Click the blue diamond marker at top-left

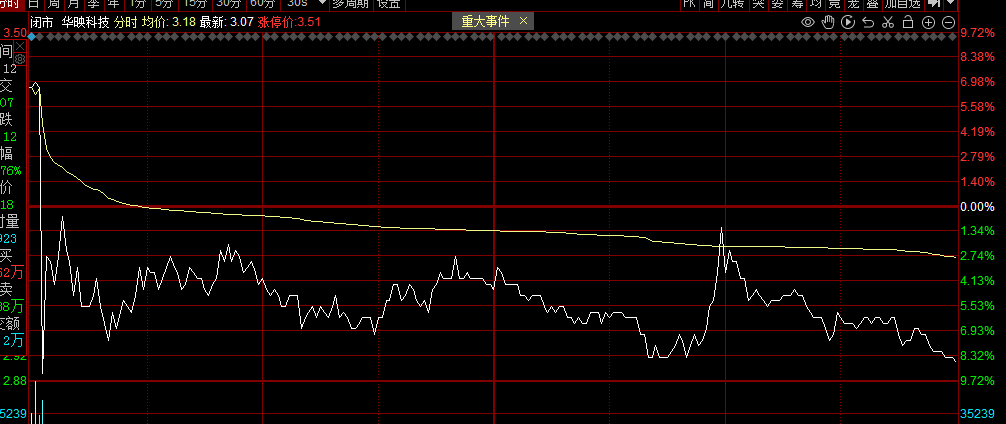(x=32, y=38)
